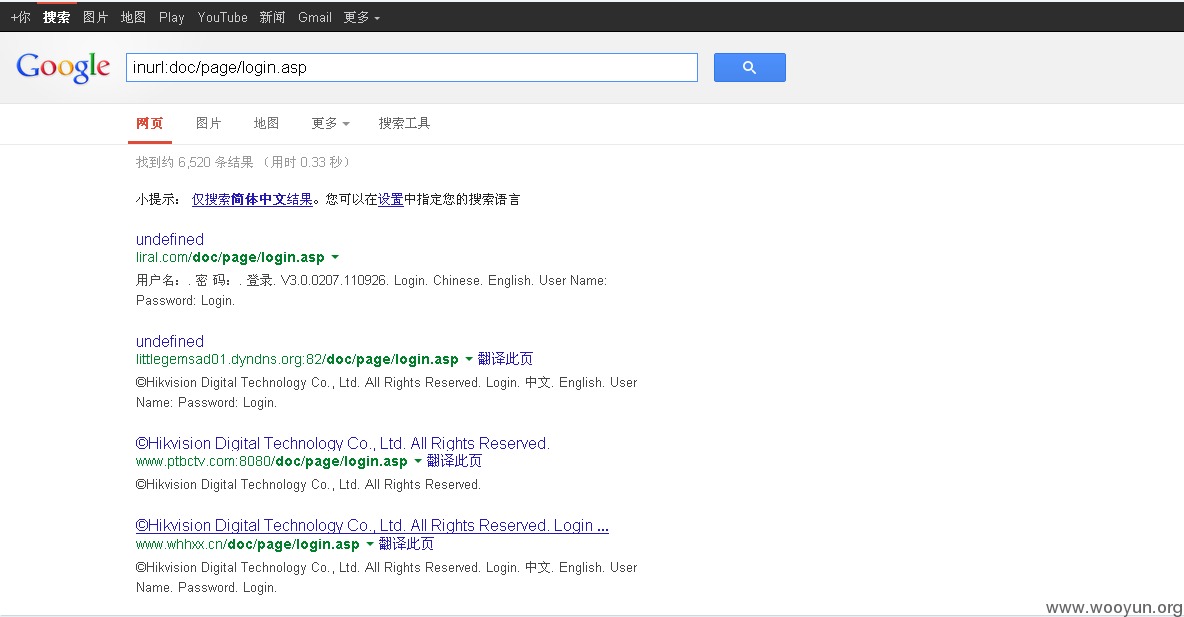Switch to the 地图 results tab

coord(266,123)
